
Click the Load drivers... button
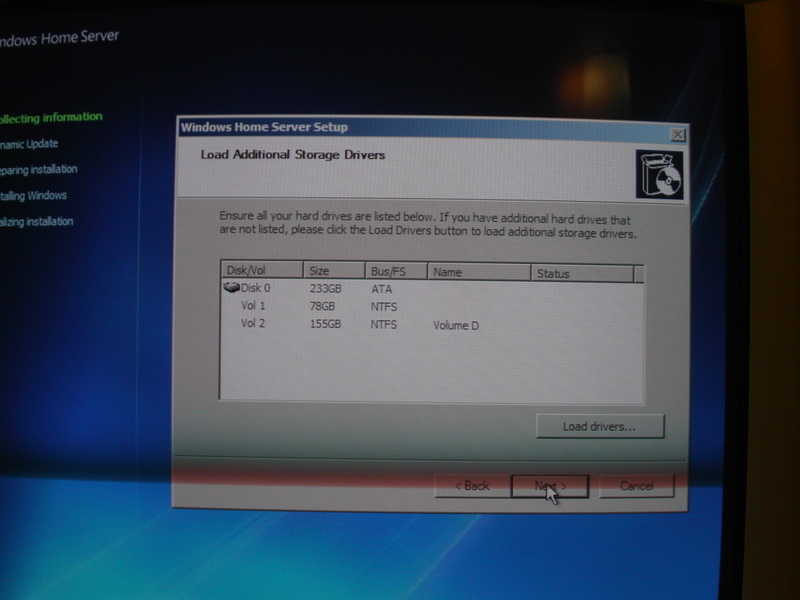(x=600, y=426)
